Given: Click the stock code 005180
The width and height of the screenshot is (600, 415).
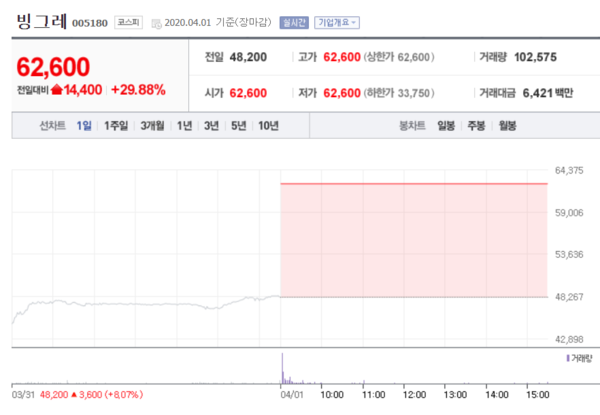Looking at the screenshot, I should pos(90,23).
